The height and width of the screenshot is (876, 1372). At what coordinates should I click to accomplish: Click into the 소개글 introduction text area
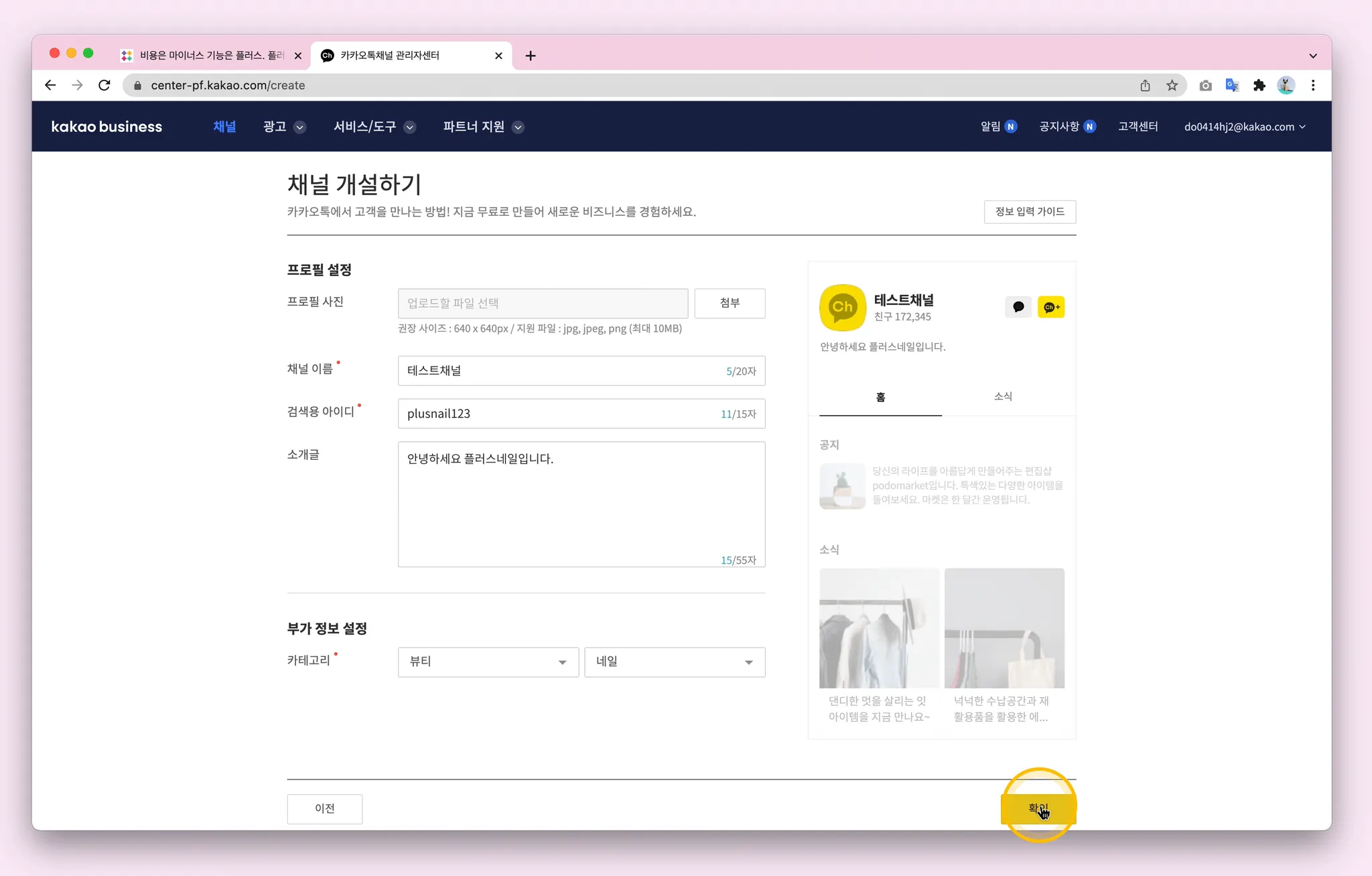(581, 504)
